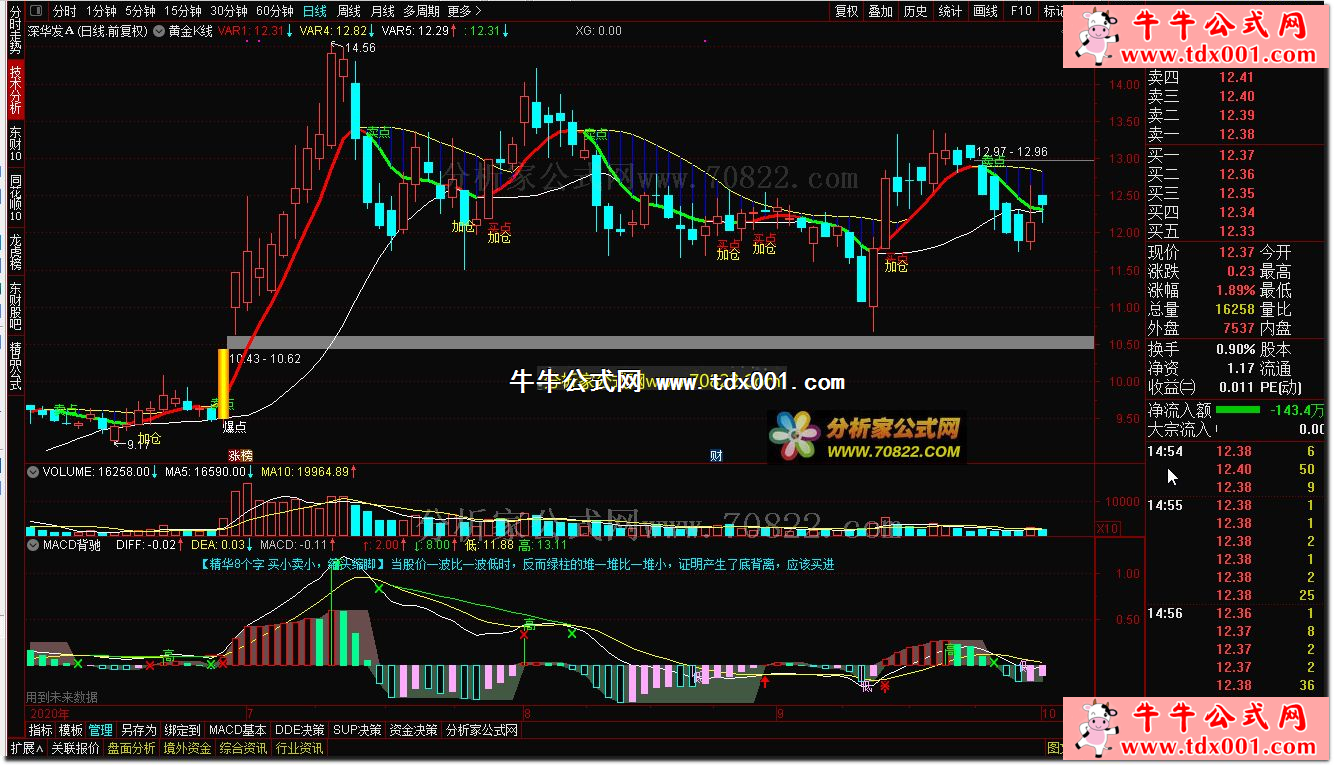Click the 涨幅 value 1.89%
1334x765 pixels.
tap(1235, 290)
